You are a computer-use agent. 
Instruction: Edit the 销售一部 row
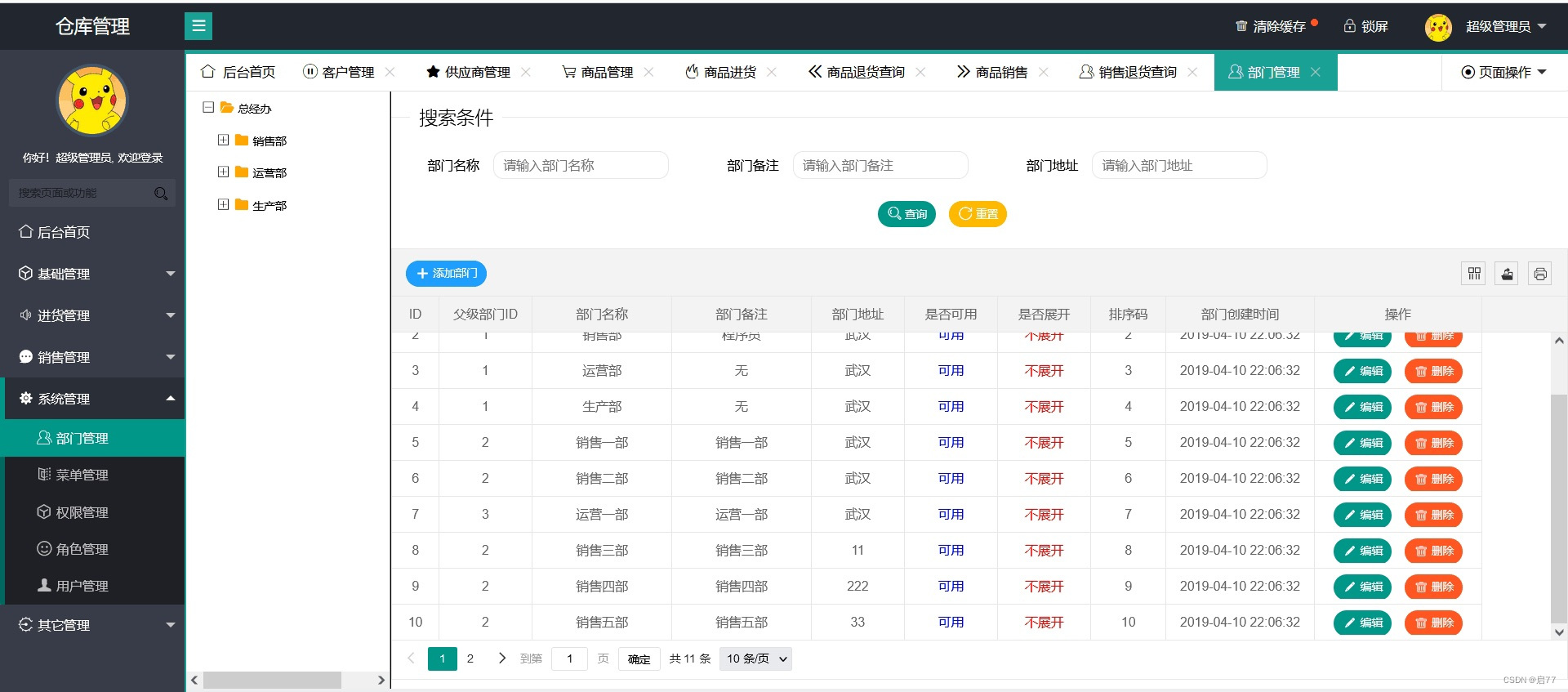(1362, 443)
